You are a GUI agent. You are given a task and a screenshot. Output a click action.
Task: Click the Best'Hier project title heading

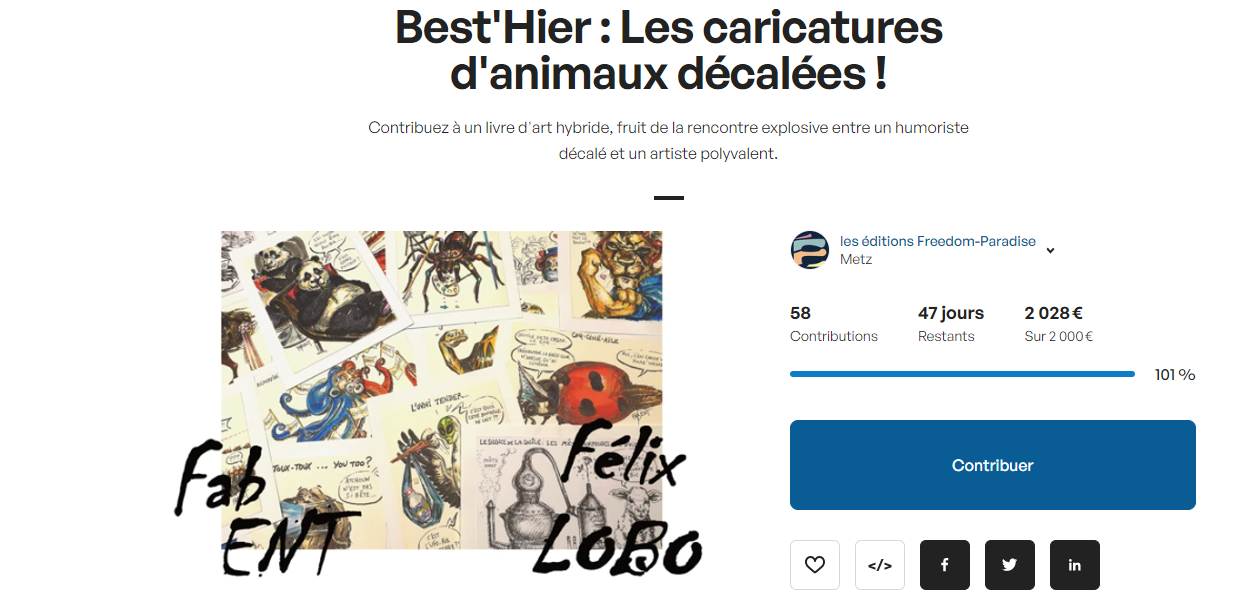669,50
